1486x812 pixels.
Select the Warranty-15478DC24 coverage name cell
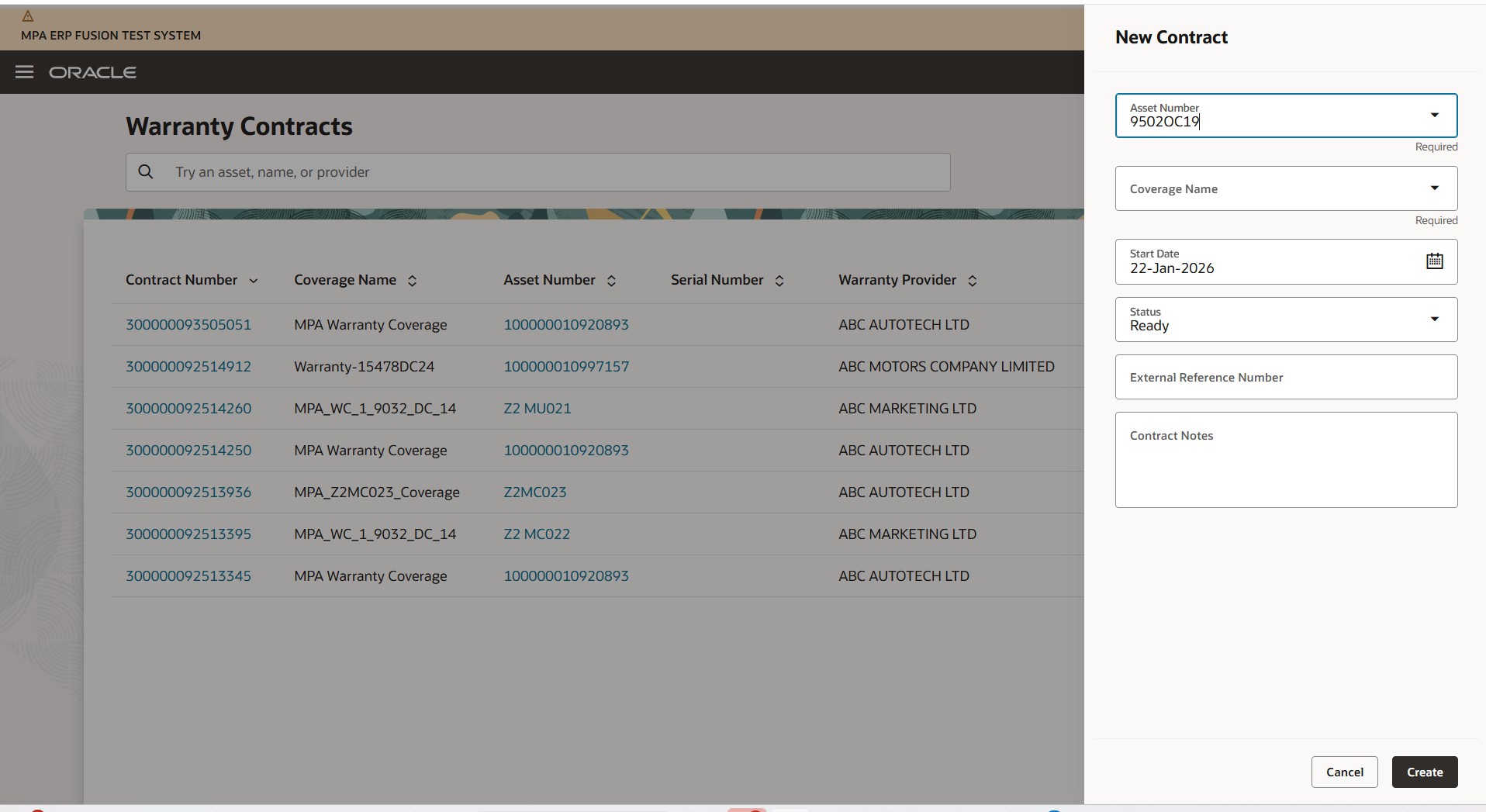click(x=365, y=367)
